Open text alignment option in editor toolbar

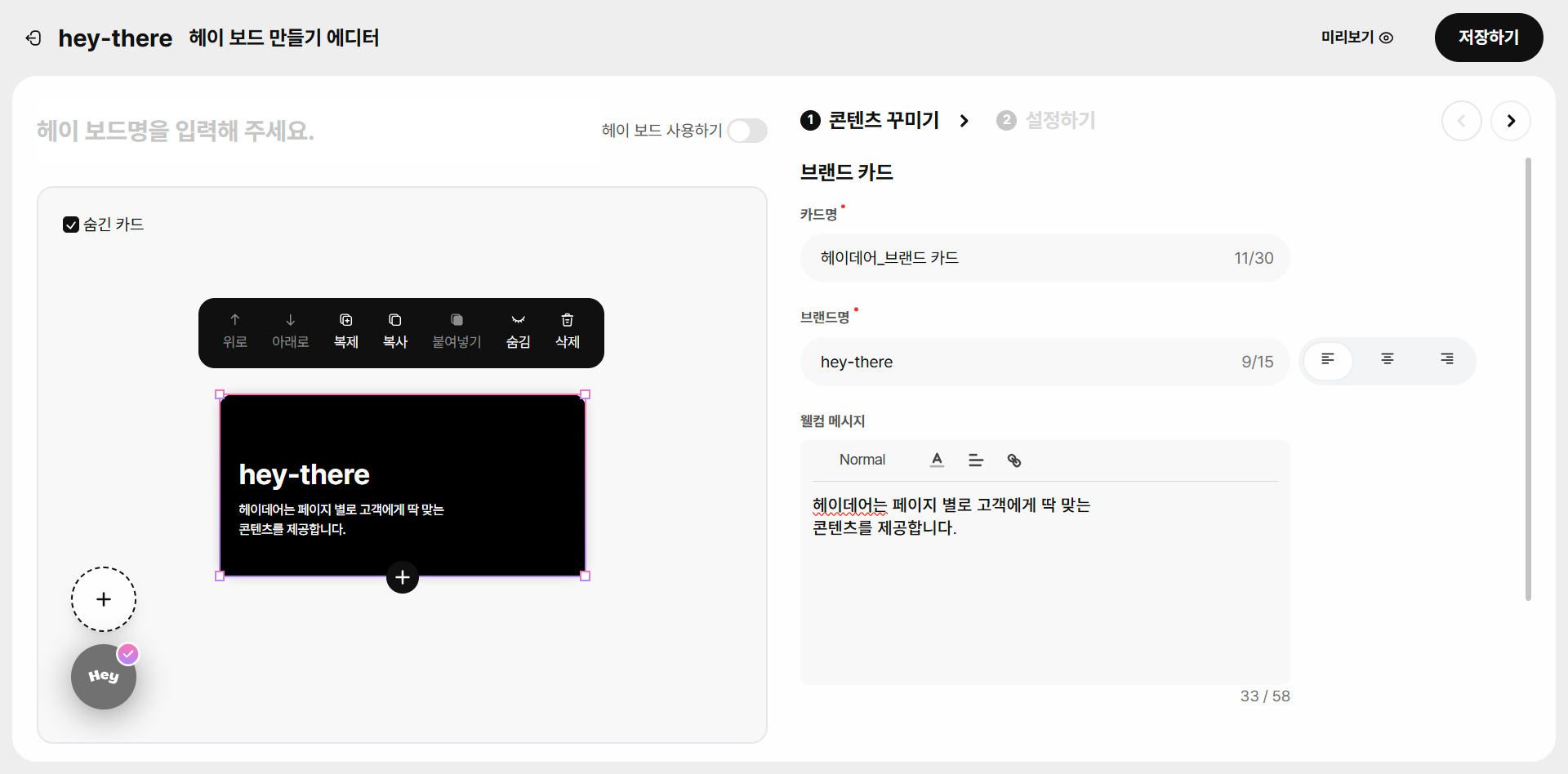tap(976, 460)
